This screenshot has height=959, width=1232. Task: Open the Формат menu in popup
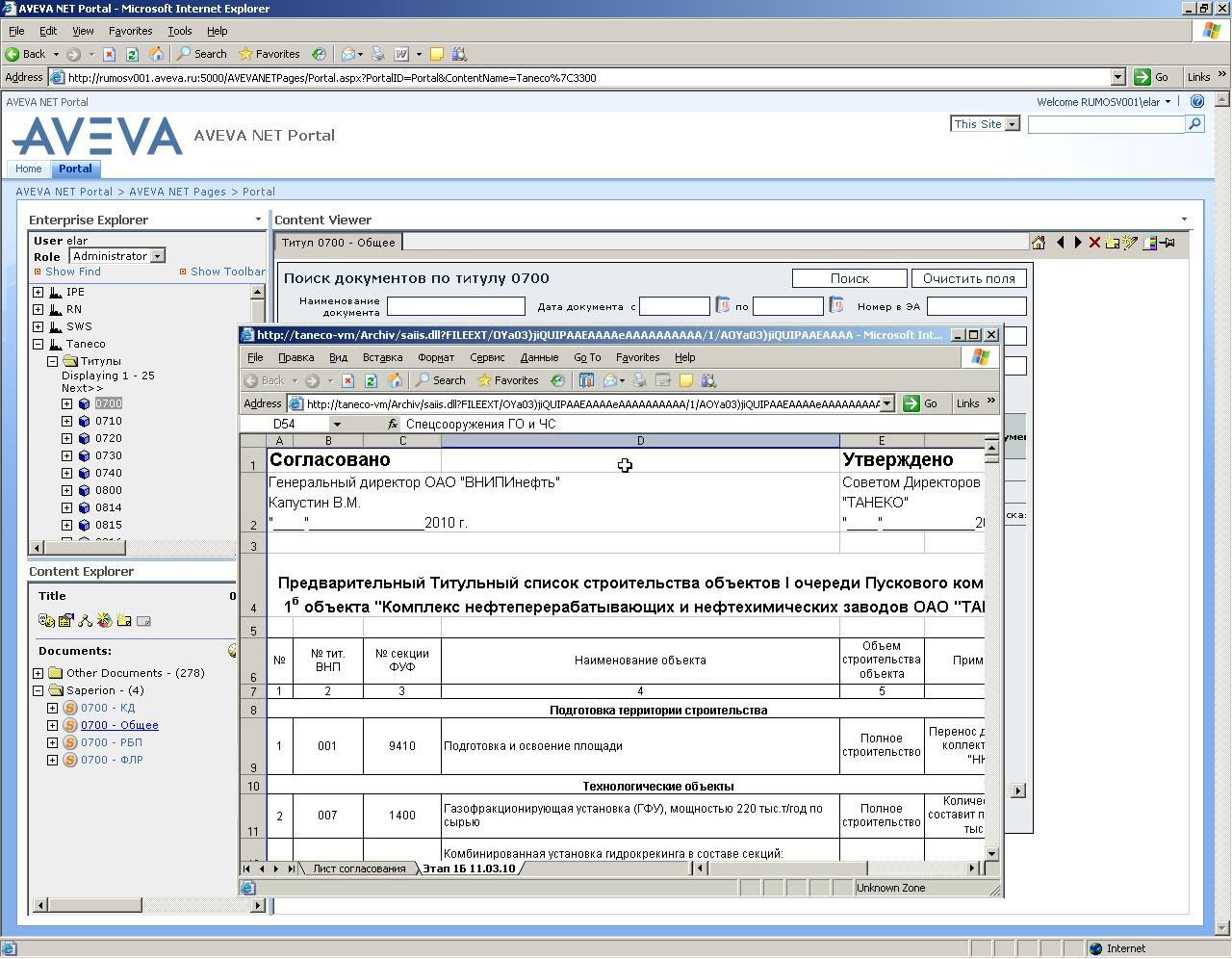(436, 357)
